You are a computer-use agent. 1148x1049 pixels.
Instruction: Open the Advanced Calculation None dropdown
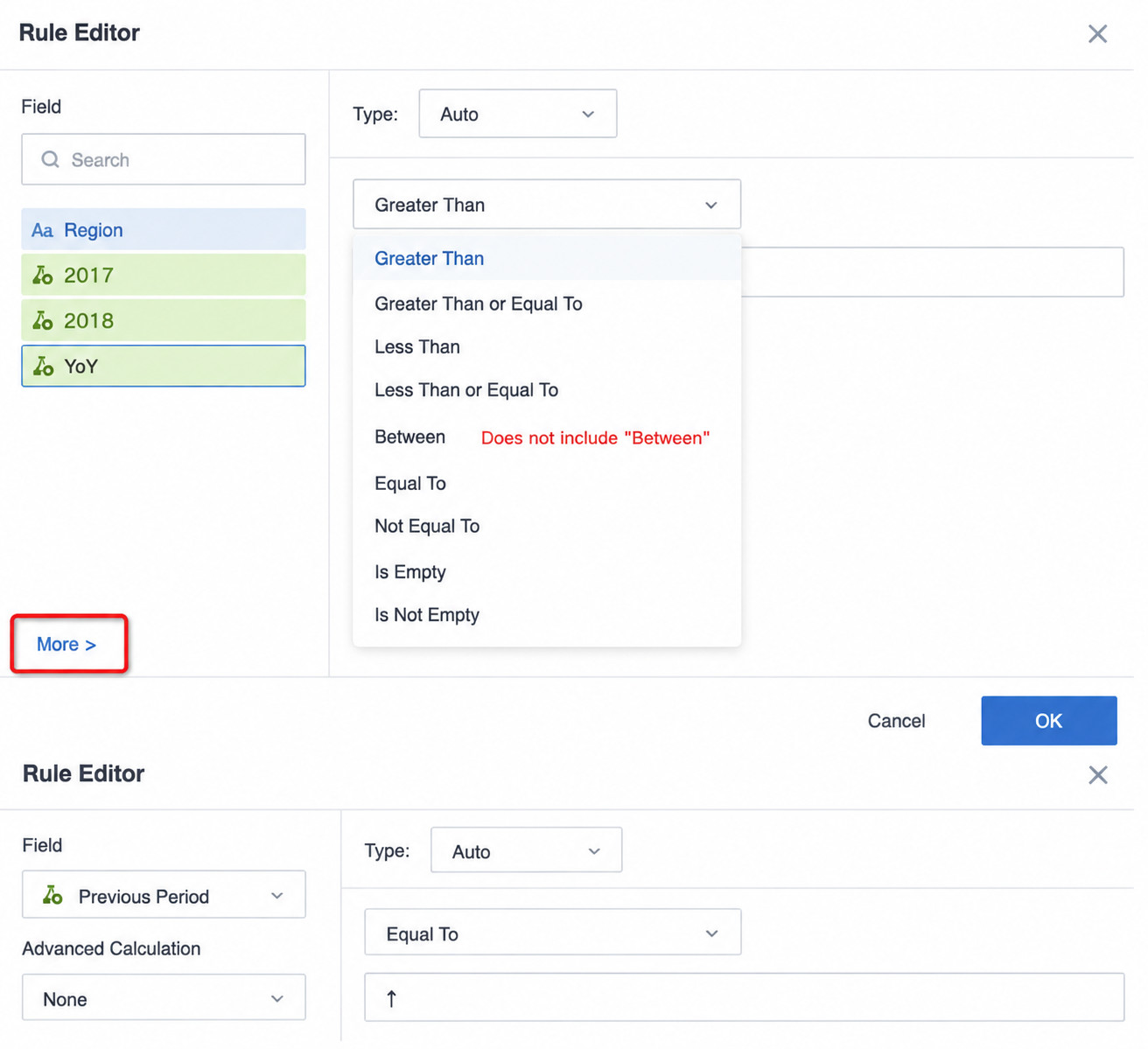pyautogui.click(x=164, y=998)
